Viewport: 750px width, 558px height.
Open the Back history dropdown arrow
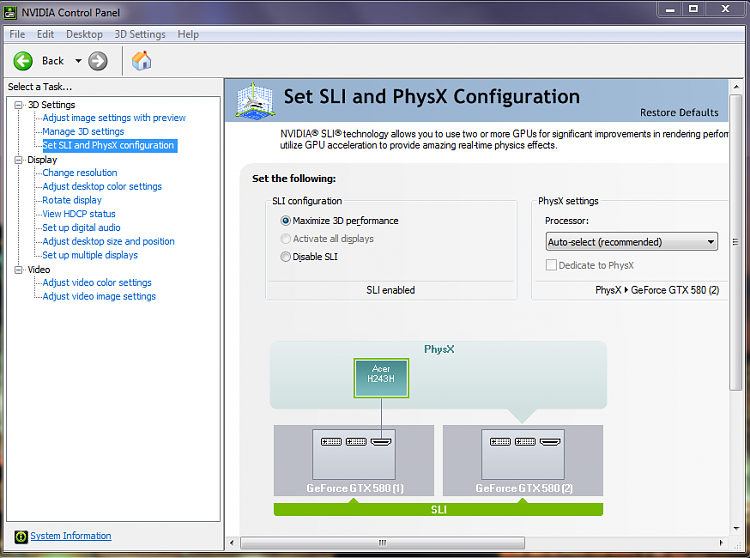[78, 61]
